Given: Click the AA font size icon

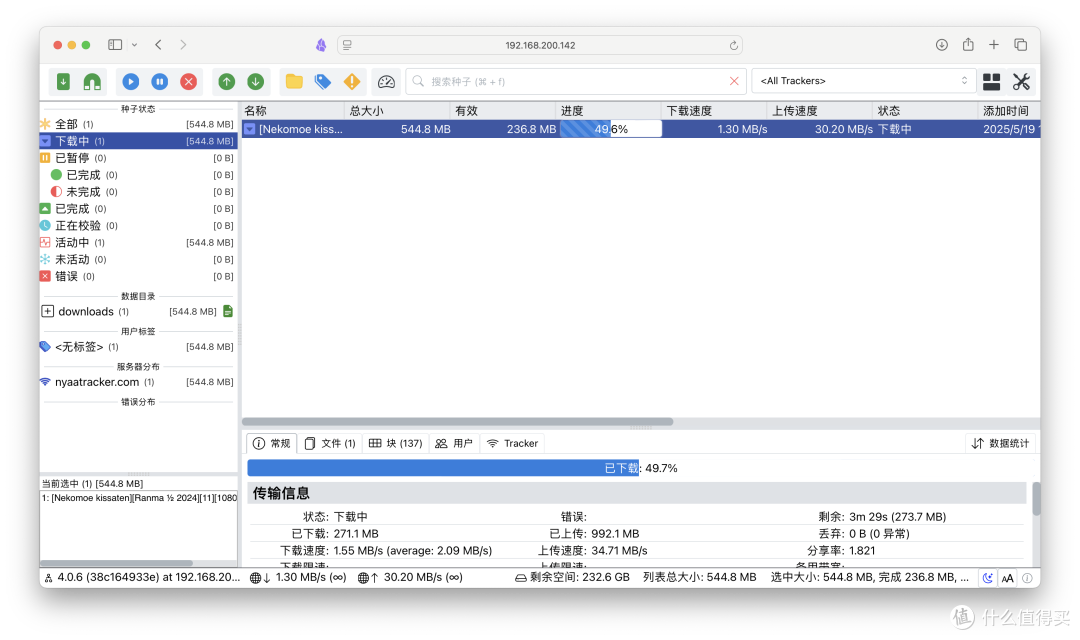Looking at the screenshot, I should [1008, 578].
